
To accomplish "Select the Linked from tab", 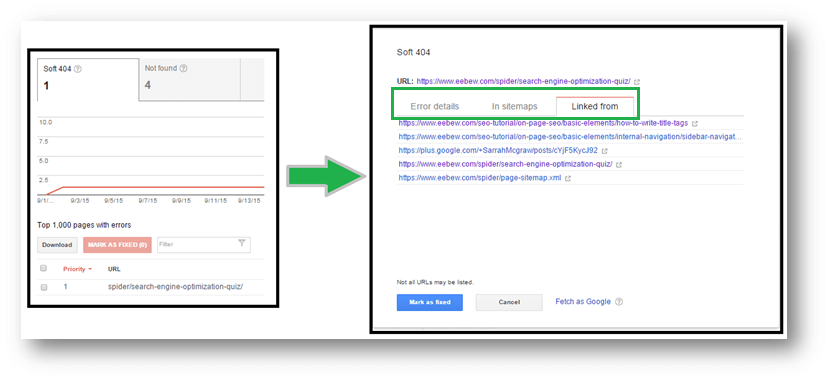I will [x=595, y=106].
